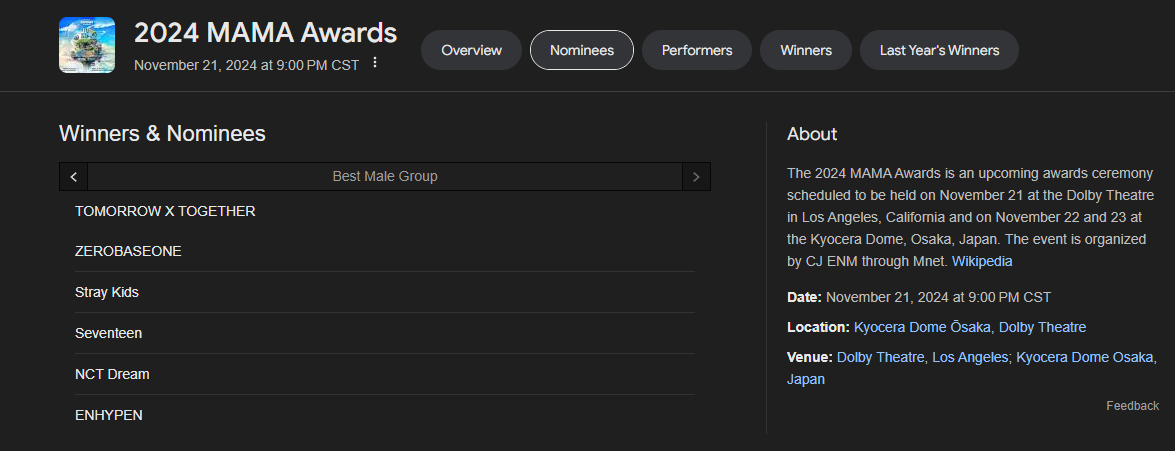1175x451 pixels.
Task: Open Dolby Theatre, Los Angeles venue link
Action: click(922, 357)
